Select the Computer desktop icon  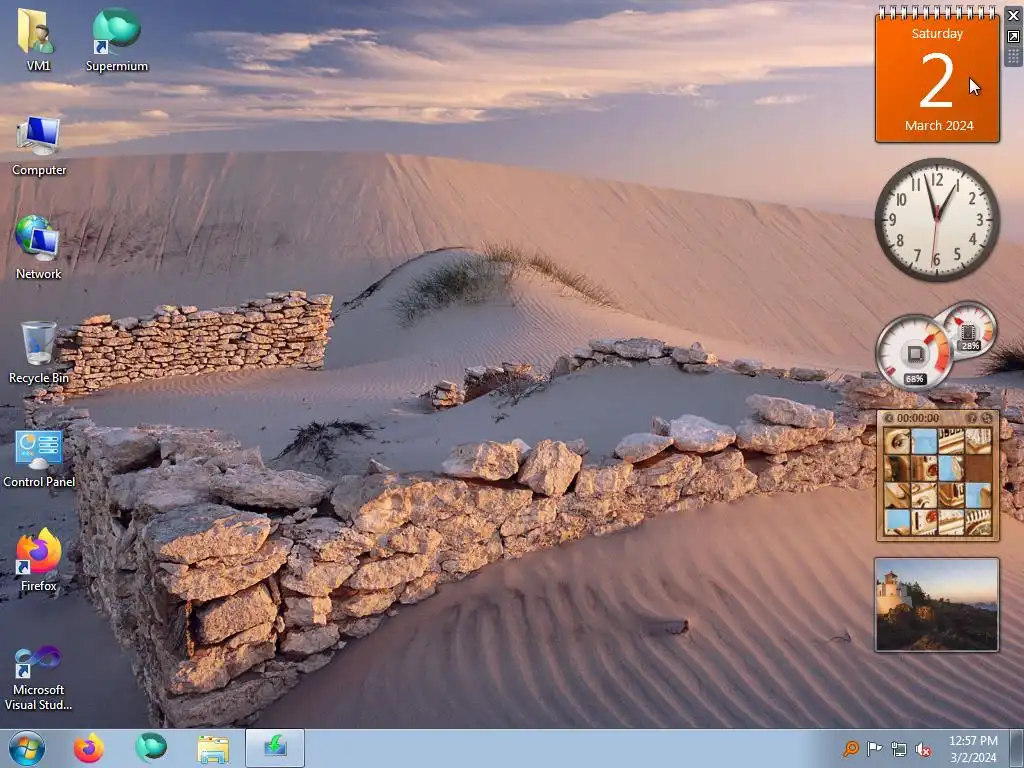(39, 145)
